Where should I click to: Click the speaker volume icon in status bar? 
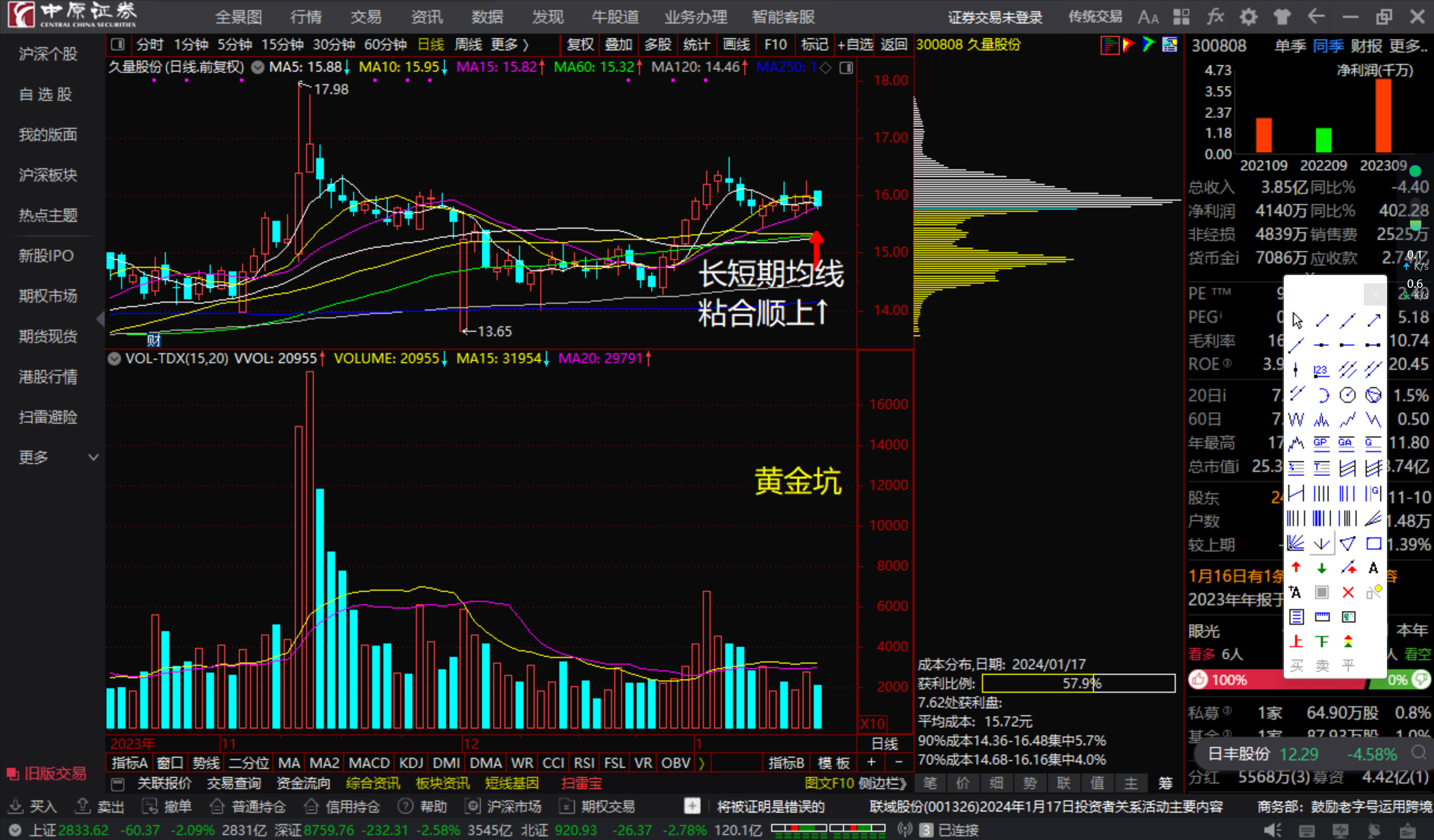(1272, 830)
